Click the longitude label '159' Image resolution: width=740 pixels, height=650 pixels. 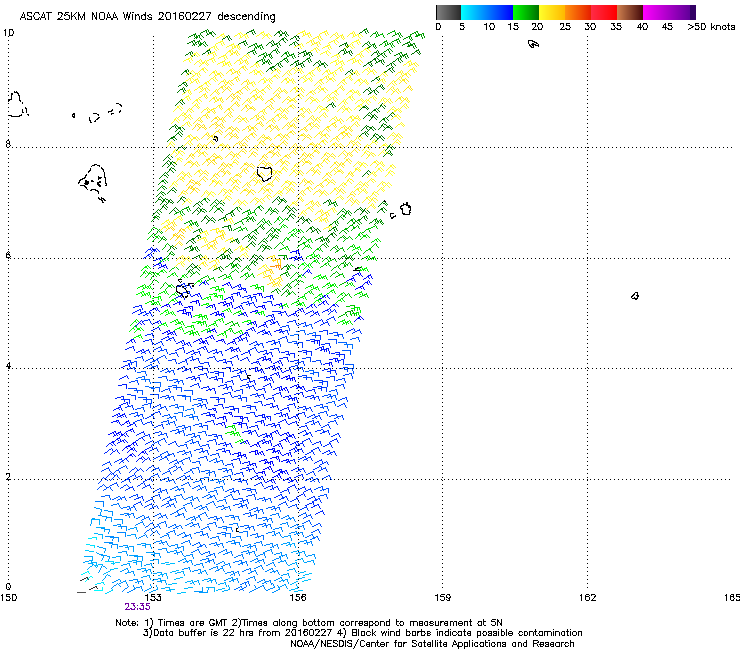pos(442,598)
